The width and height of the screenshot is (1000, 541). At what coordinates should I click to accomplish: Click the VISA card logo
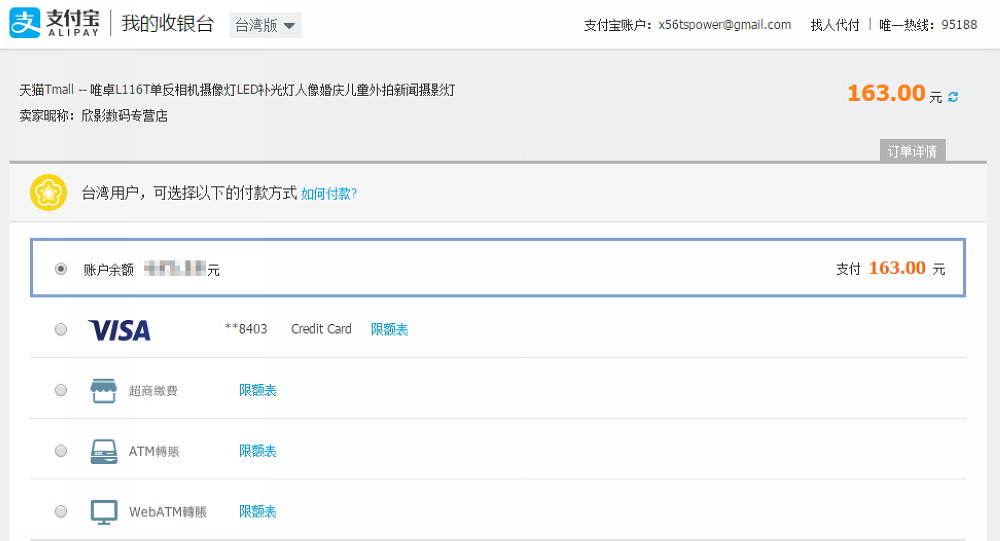click(119, 330)
